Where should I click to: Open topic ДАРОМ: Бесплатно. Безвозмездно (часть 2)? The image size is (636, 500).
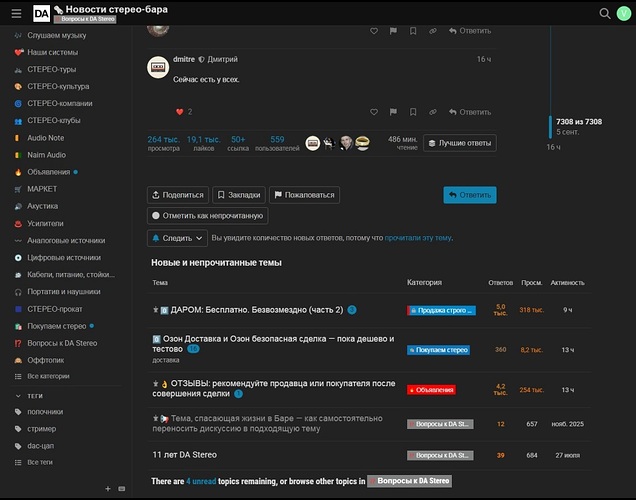(256, 310)
